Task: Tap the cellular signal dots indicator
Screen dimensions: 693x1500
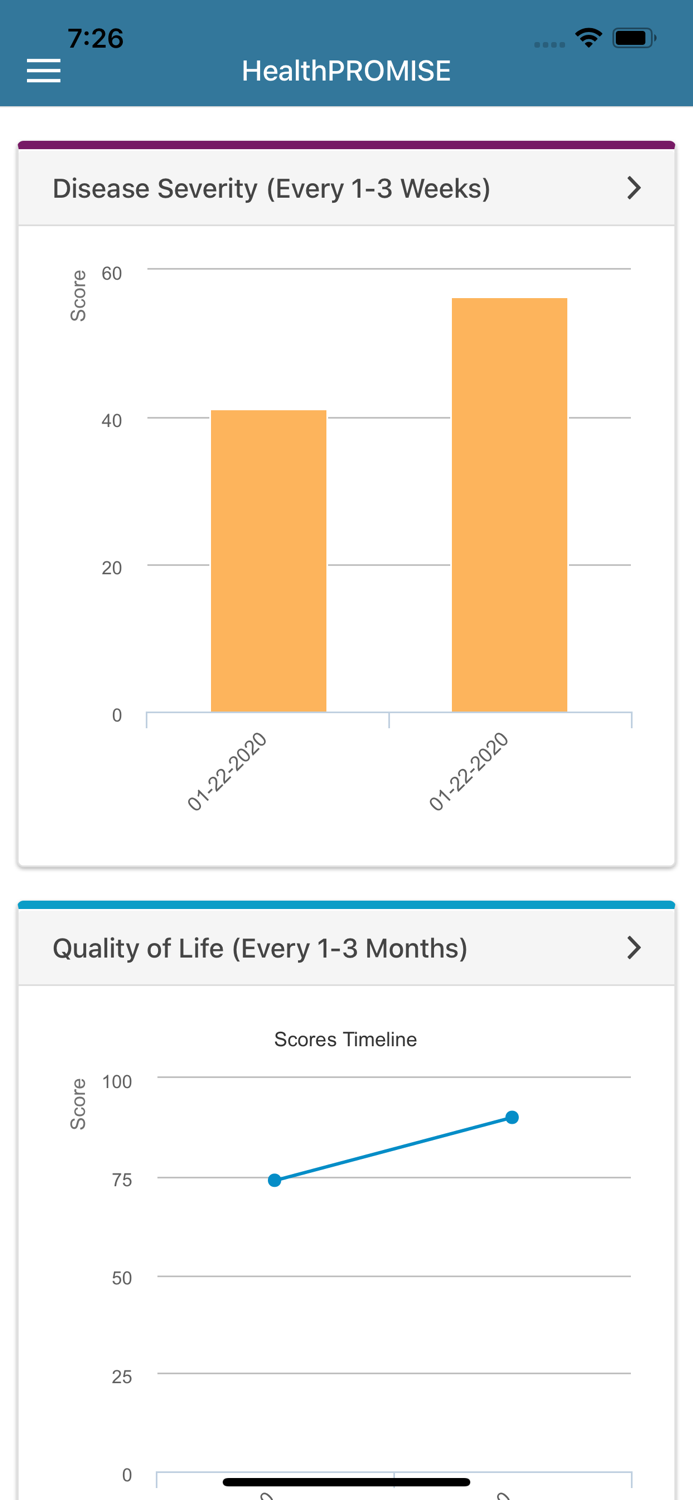Action: [x=548, y=44]
